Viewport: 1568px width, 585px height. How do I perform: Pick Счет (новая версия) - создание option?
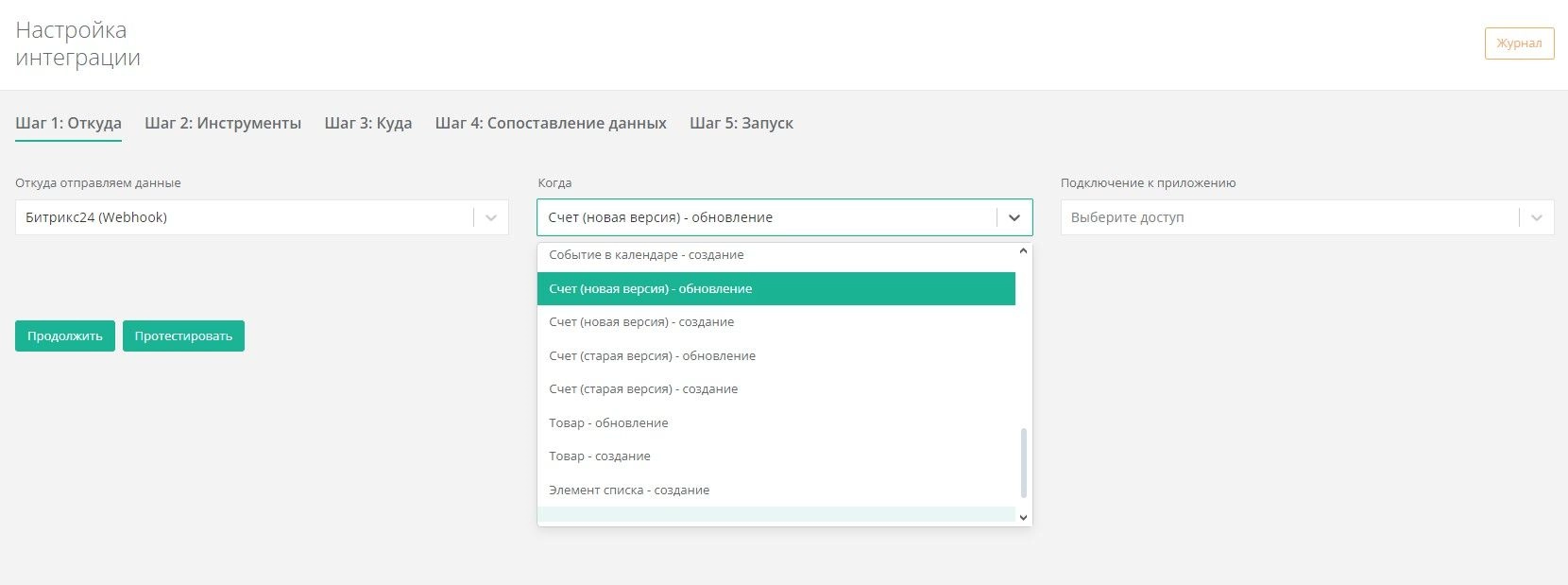(x=641, y=322)
